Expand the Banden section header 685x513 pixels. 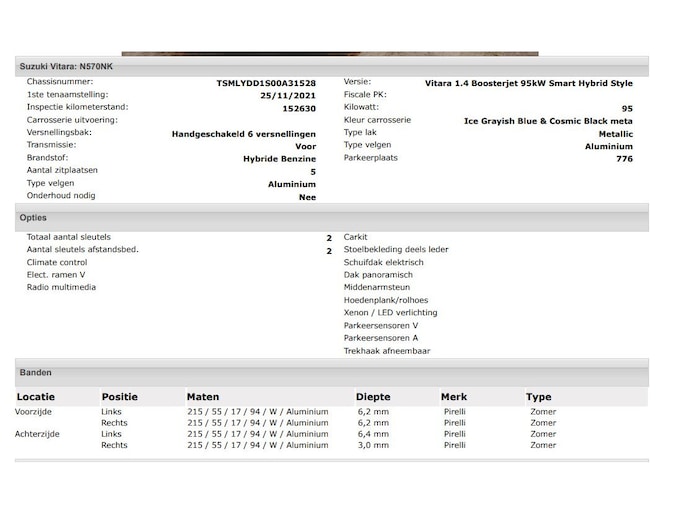coord(36,373)
